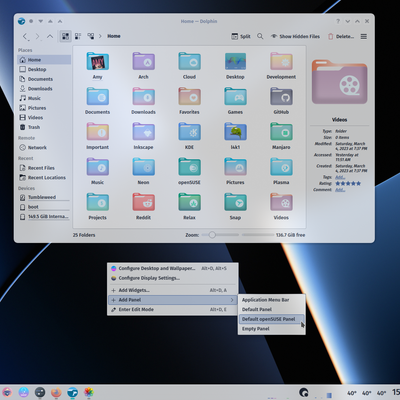Click the Split view button

click(x=241, y=36)
